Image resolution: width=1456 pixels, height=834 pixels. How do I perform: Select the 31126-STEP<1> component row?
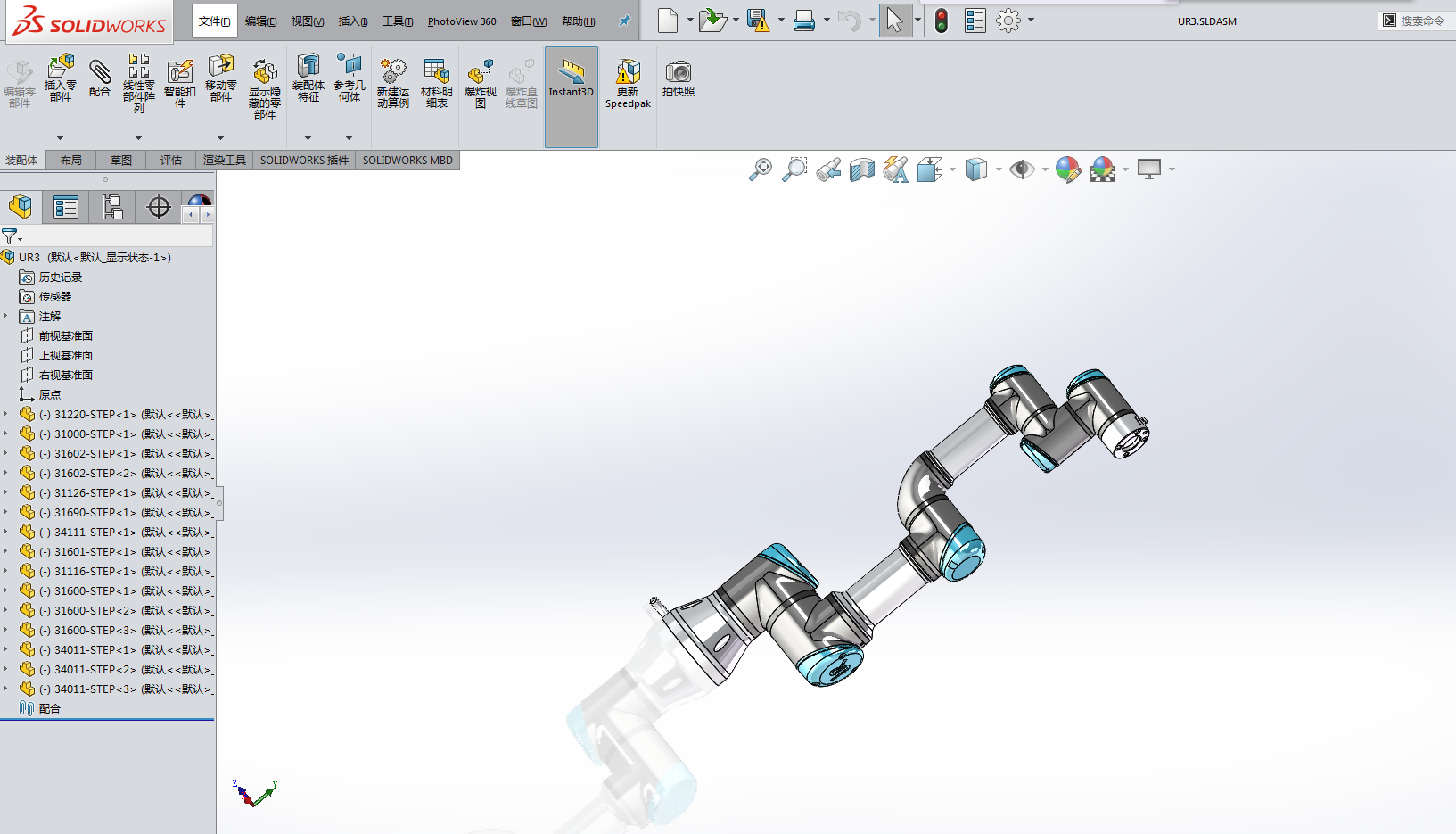[116, 492]
